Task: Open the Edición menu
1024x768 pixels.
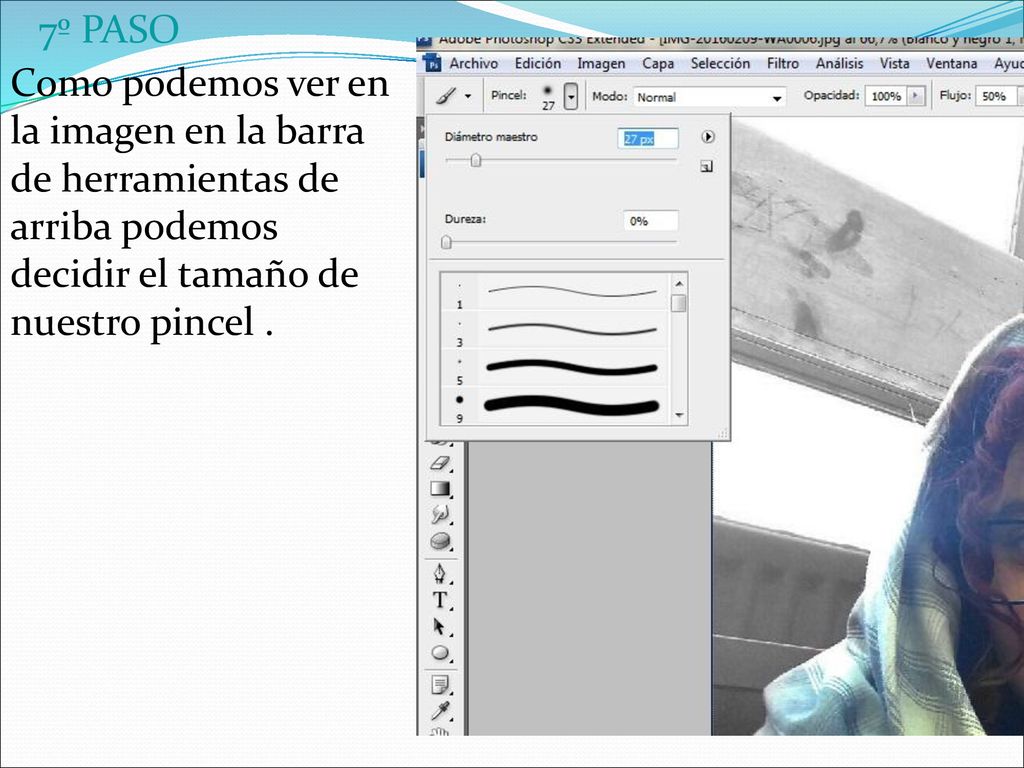Action: coord(537,63)
